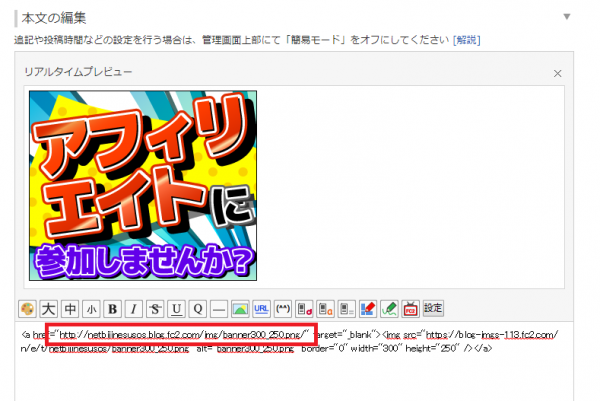Viewport: 600px width, 401px height.
Task: Toggle italic formatting
Action: click(x=134, y=307)
